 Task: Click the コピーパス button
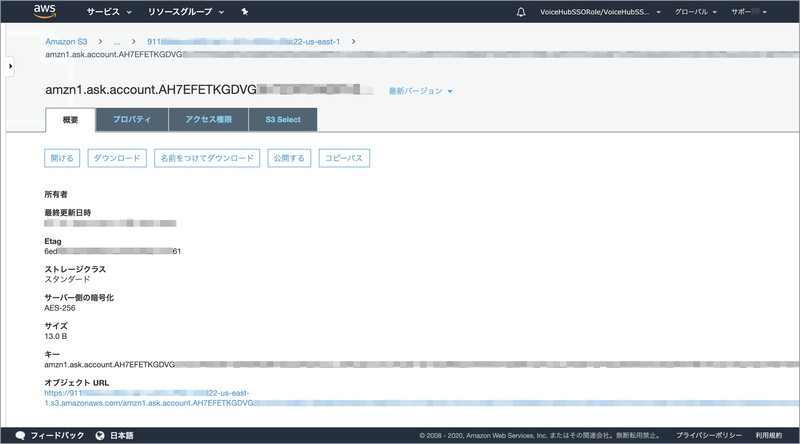[344, 158]
